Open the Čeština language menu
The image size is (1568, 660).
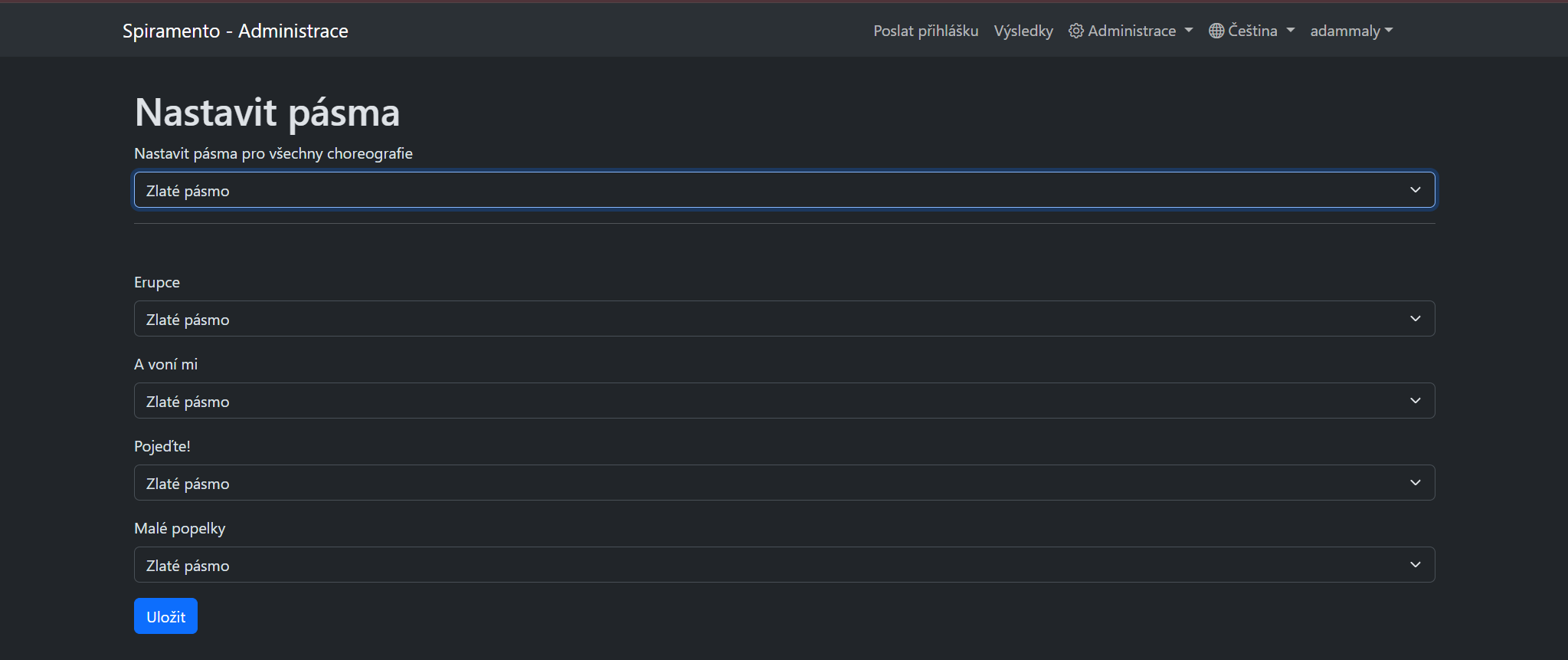[1252, 31]
